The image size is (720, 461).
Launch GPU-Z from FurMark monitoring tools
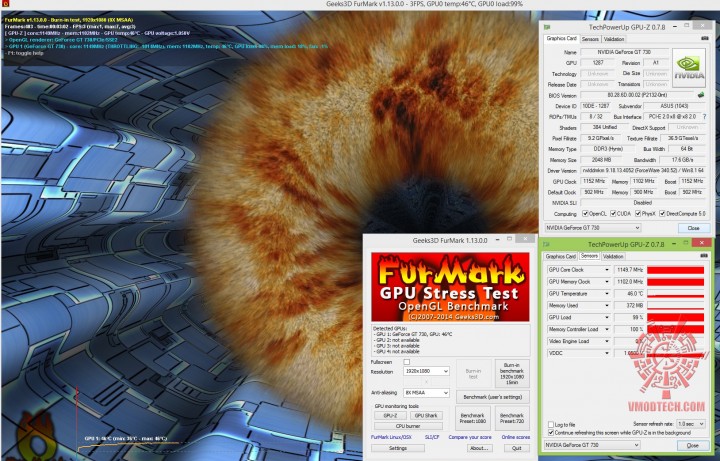[389, 416]
